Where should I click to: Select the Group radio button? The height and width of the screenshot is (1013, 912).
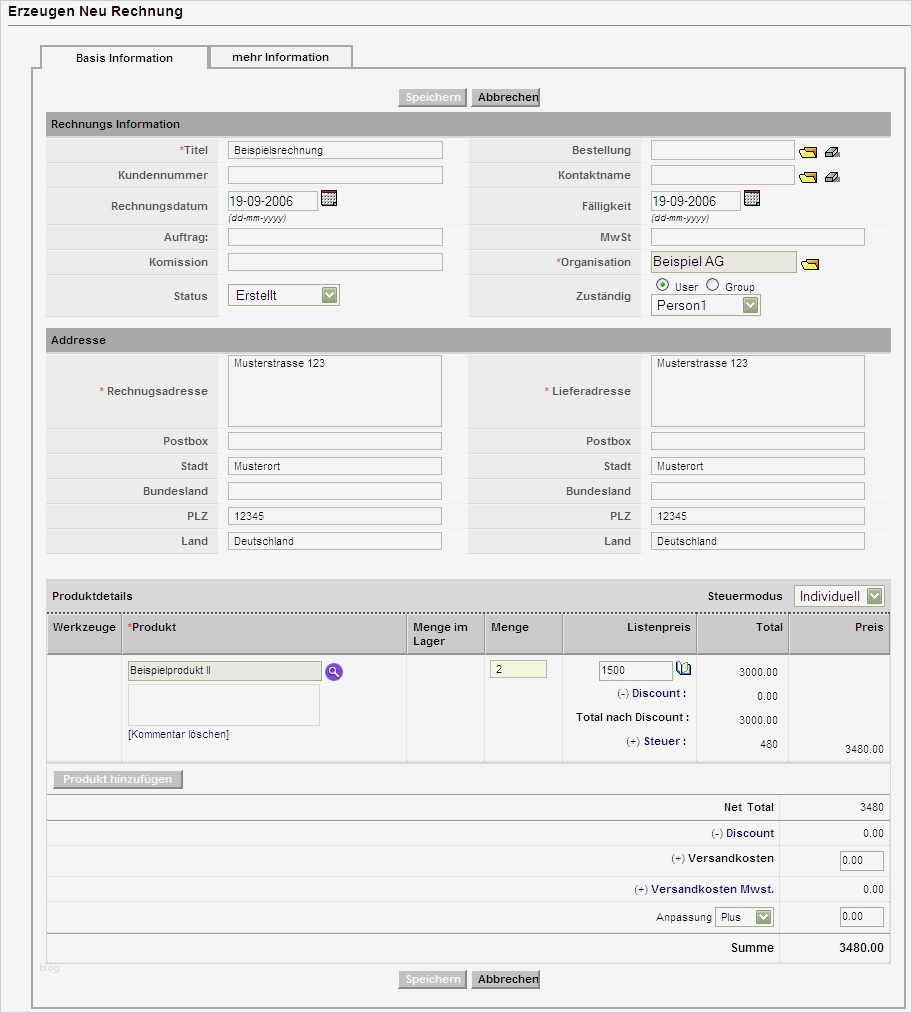pyautogui.click(x=712, y=285)
